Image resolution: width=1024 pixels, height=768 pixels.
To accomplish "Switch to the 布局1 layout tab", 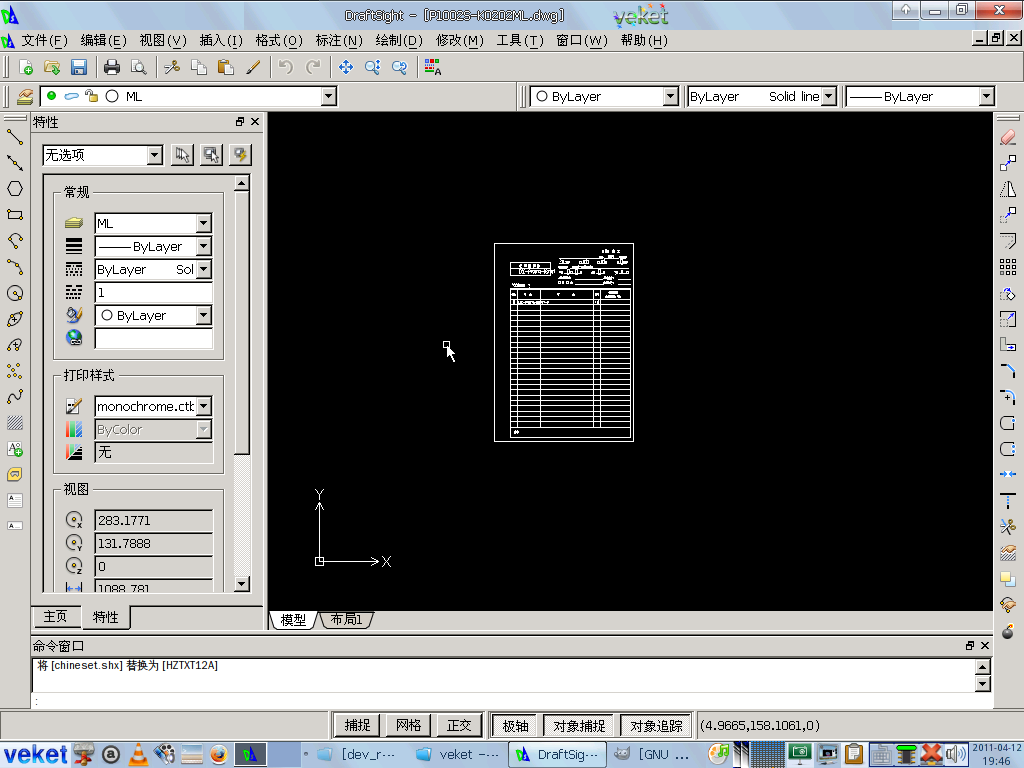I will pos(346,619).
